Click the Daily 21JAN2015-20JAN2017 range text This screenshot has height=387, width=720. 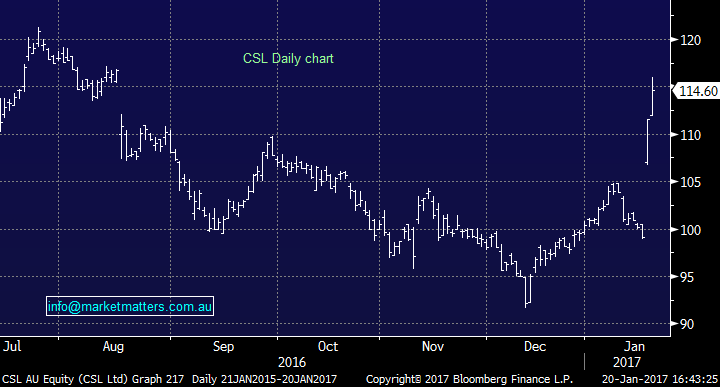point(264,380)
